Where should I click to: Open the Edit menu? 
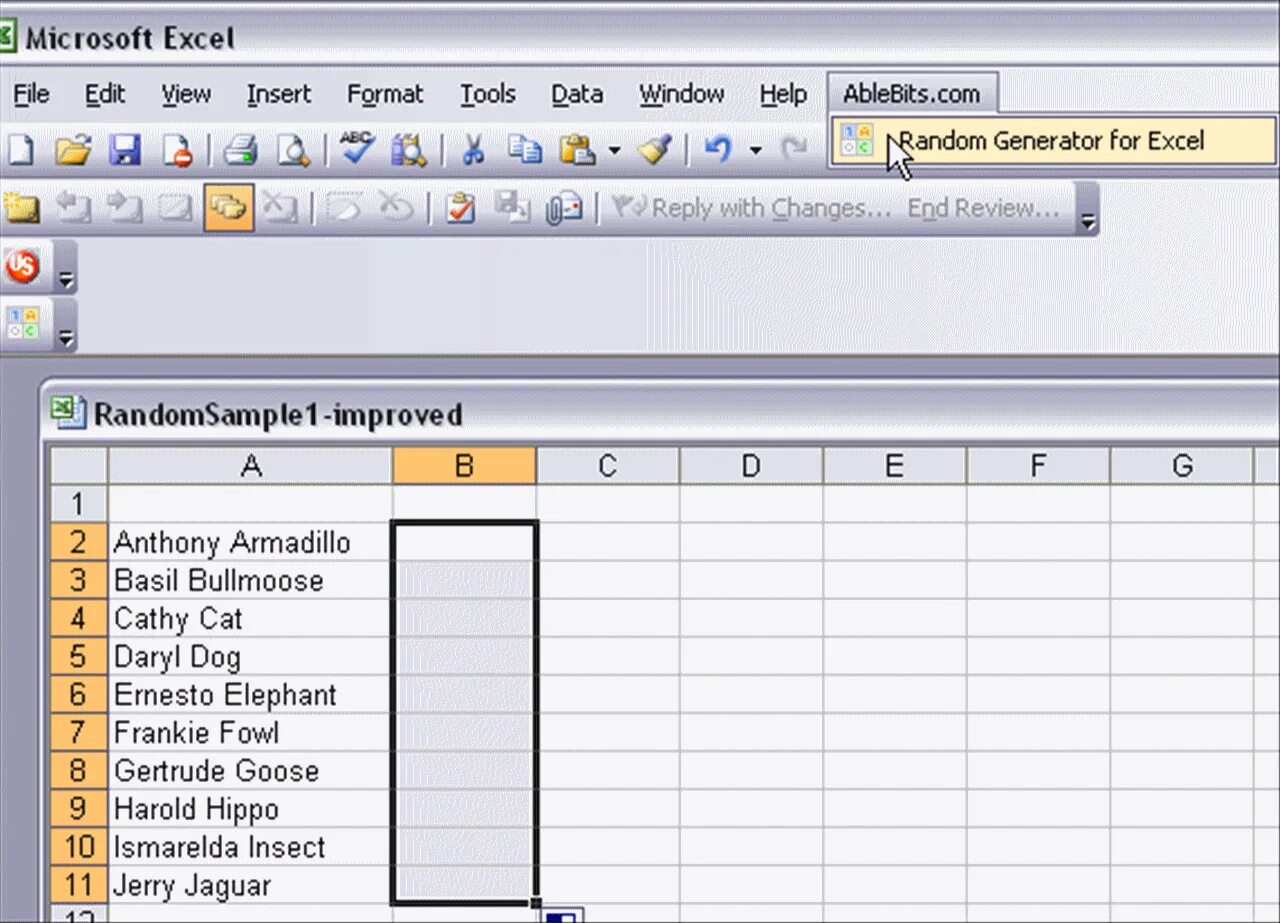105,94
